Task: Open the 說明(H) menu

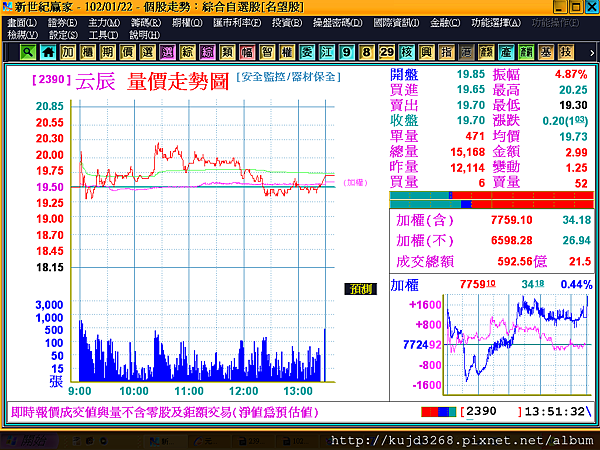Action: coord(144,35)
